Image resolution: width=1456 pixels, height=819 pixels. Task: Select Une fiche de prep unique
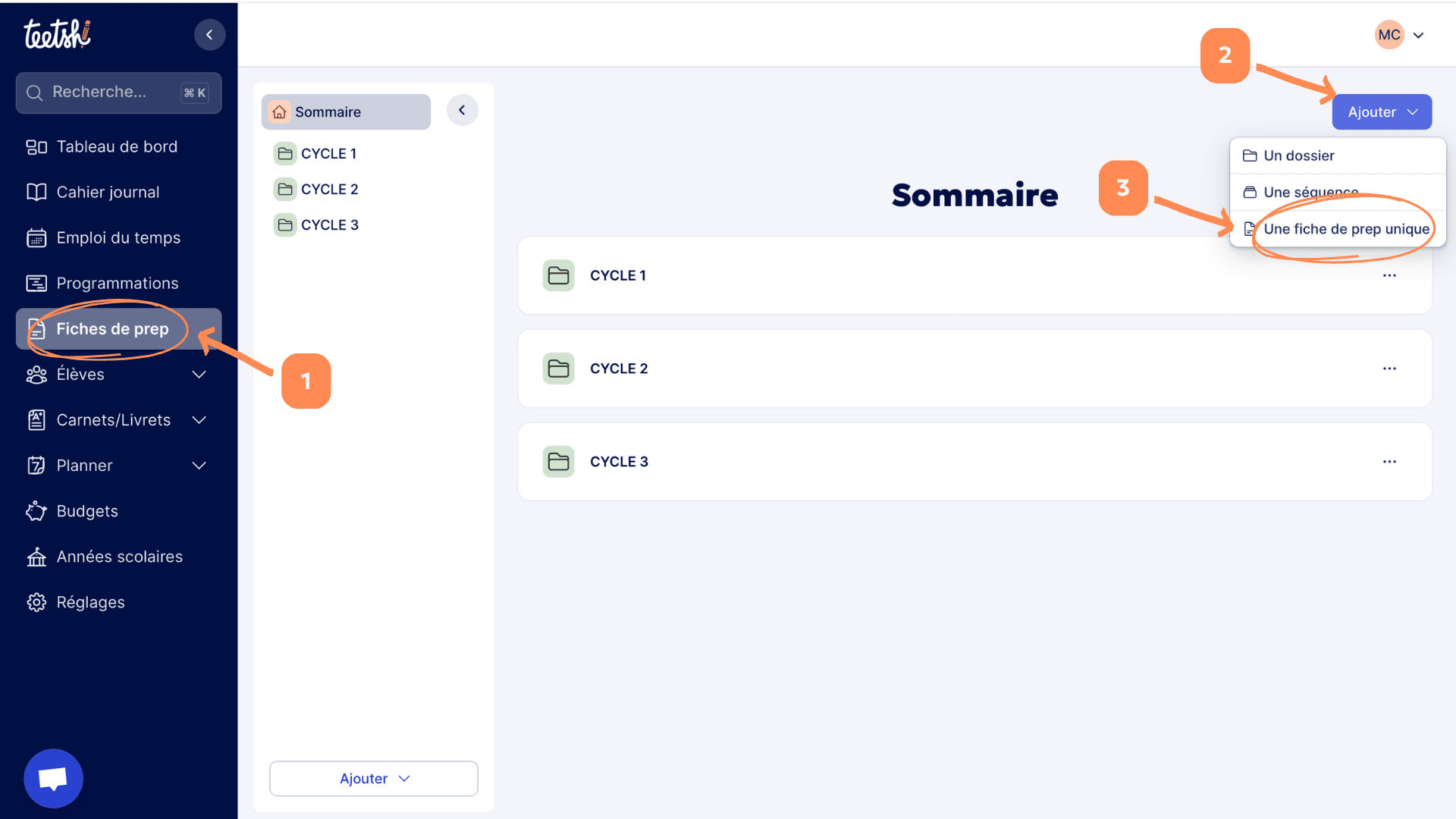[1345, 229]
